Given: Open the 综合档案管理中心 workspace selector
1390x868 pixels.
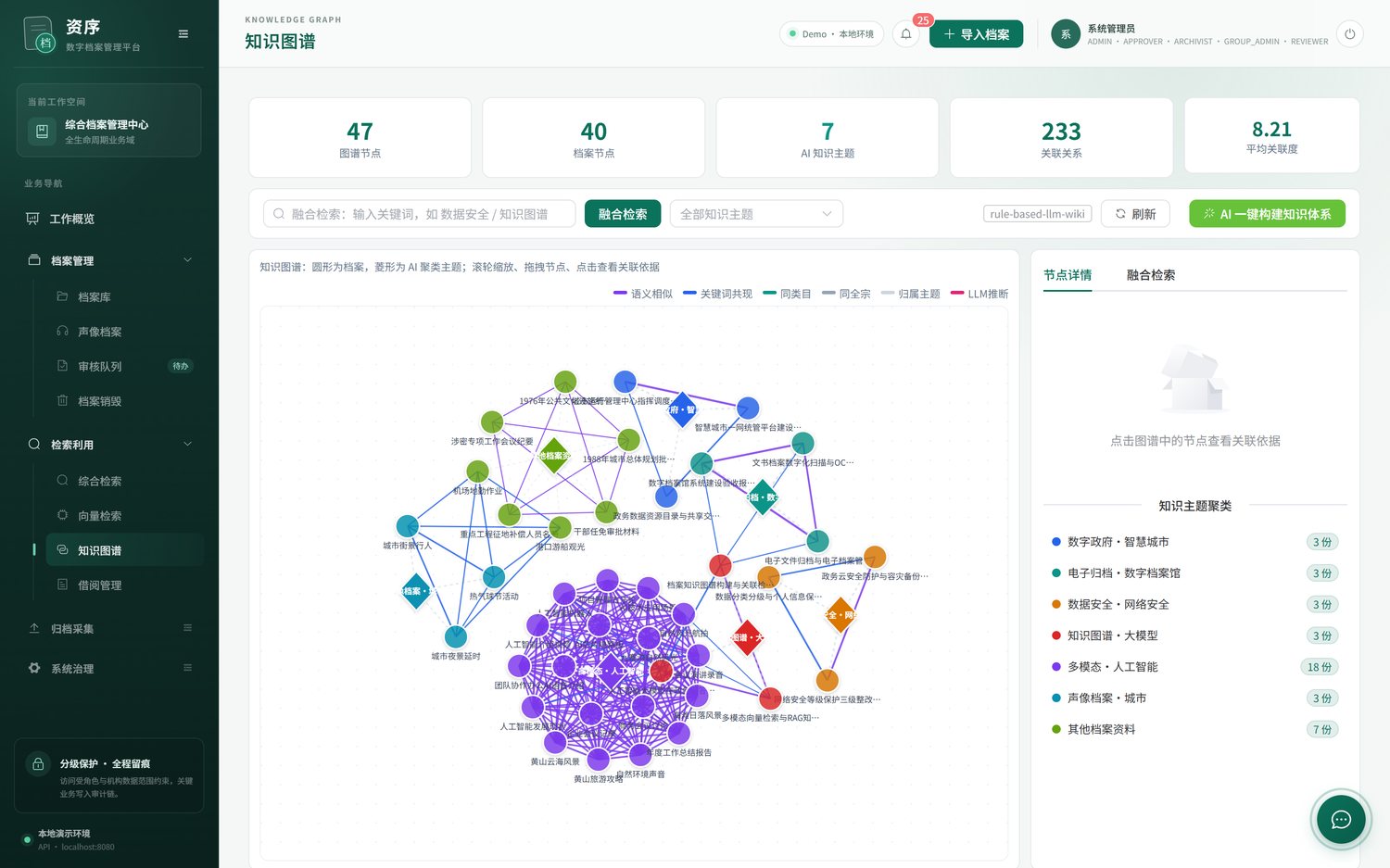Looking at the screenshot, I should pos(109,120).
